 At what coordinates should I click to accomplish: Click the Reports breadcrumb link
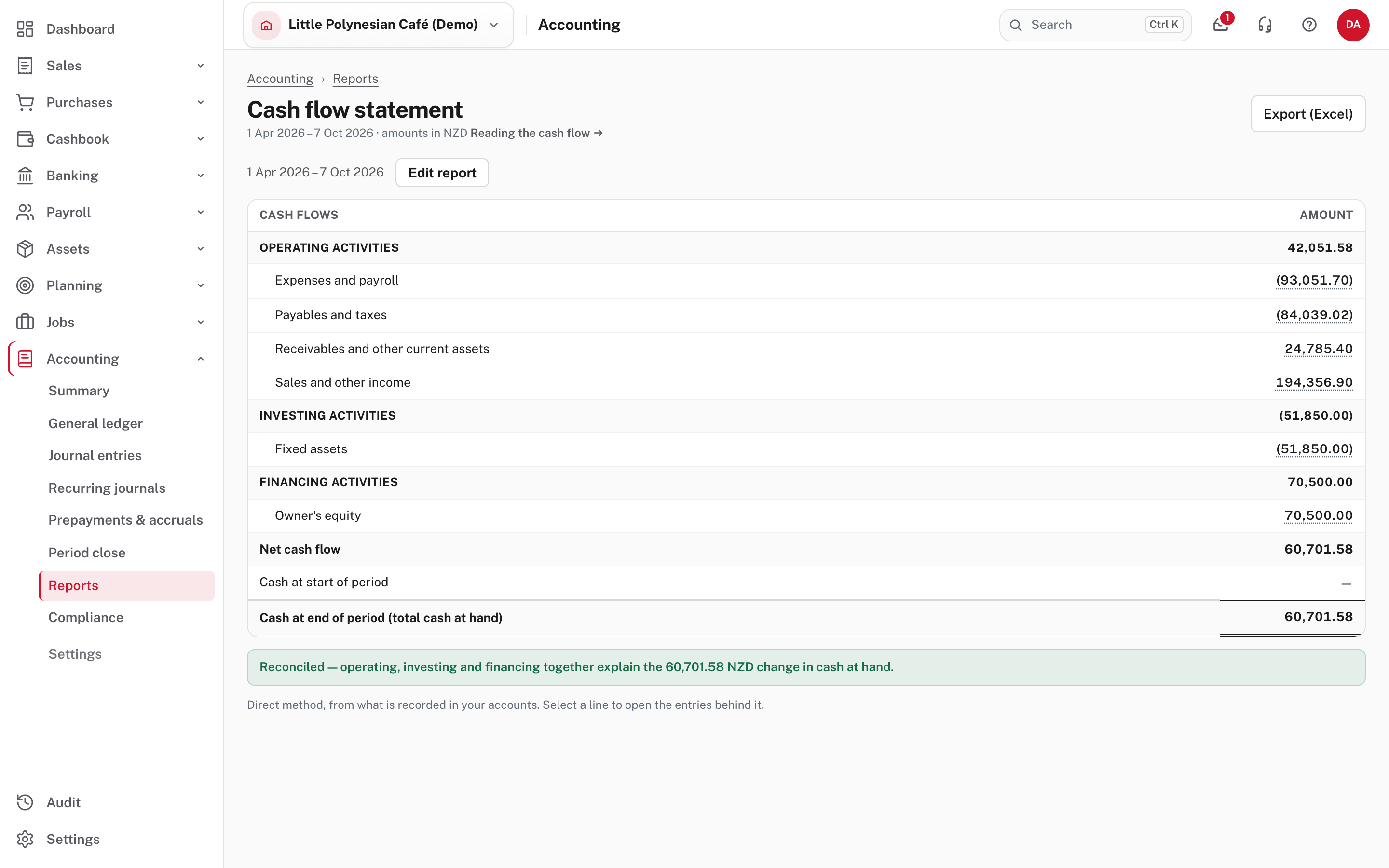click(355, 79)
